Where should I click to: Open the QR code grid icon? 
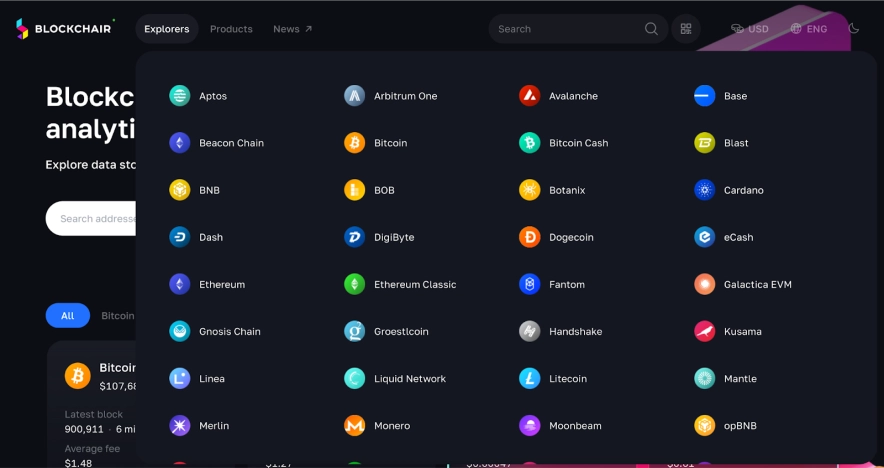[x=686, y=29]
